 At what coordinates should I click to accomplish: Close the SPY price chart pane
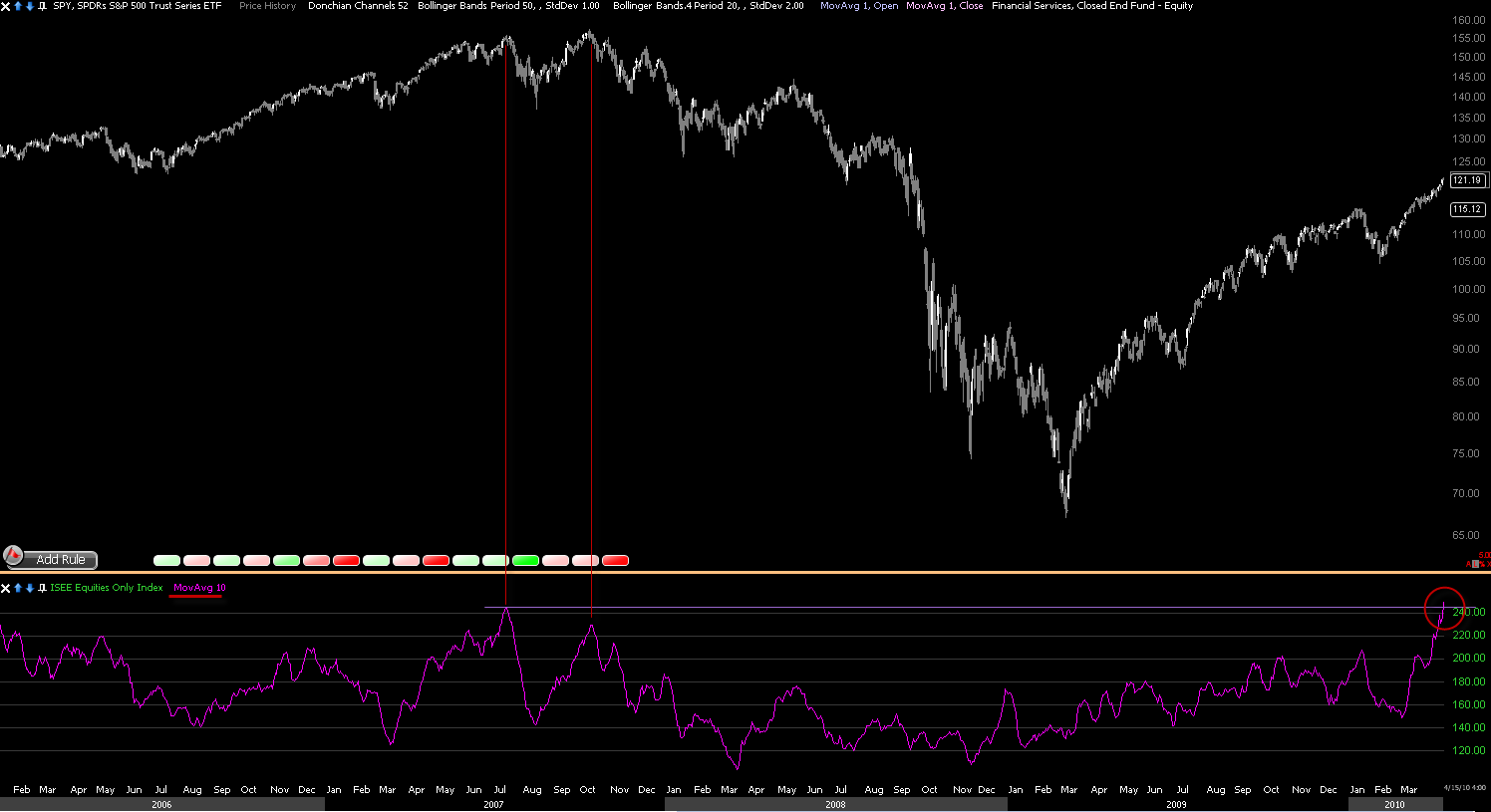point(6,6)
